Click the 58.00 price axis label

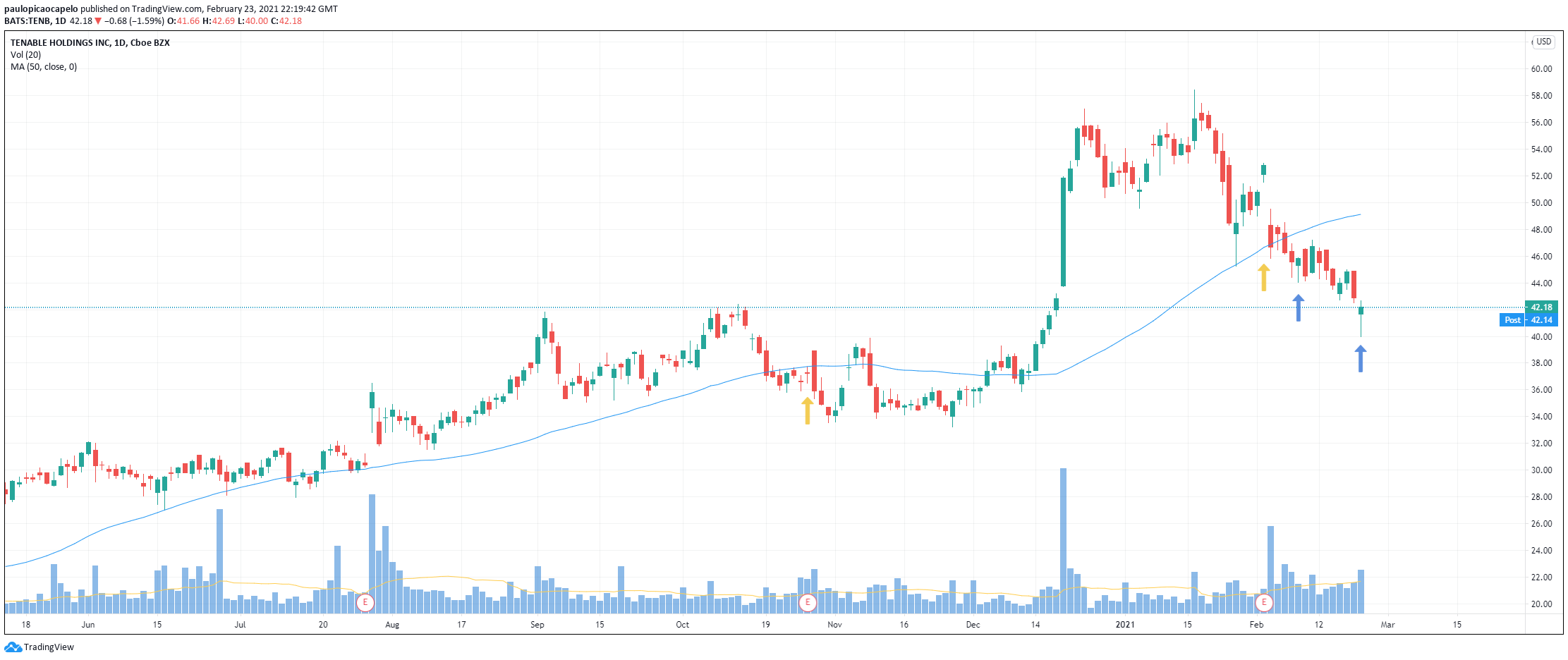point(1541,96)
